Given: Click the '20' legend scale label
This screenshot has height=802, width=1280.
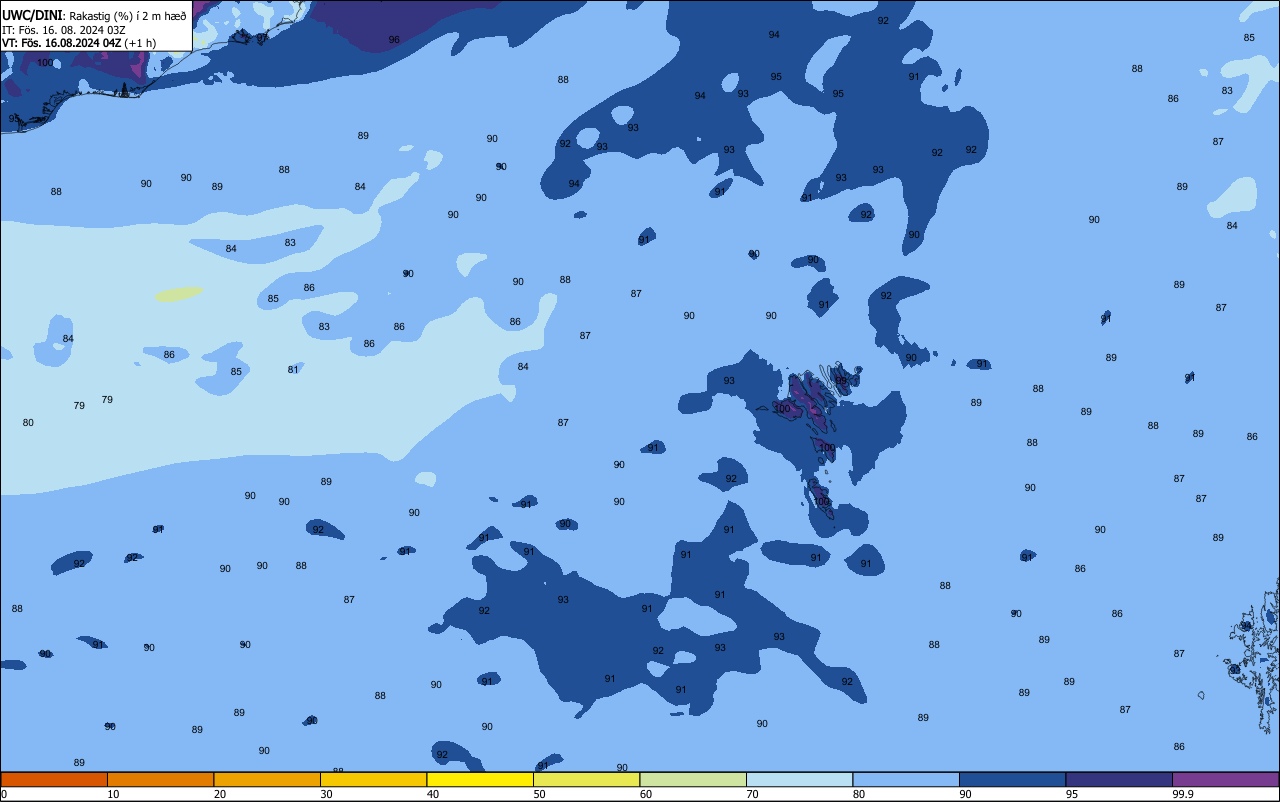Looking at the screenshot, I should 220,794.
